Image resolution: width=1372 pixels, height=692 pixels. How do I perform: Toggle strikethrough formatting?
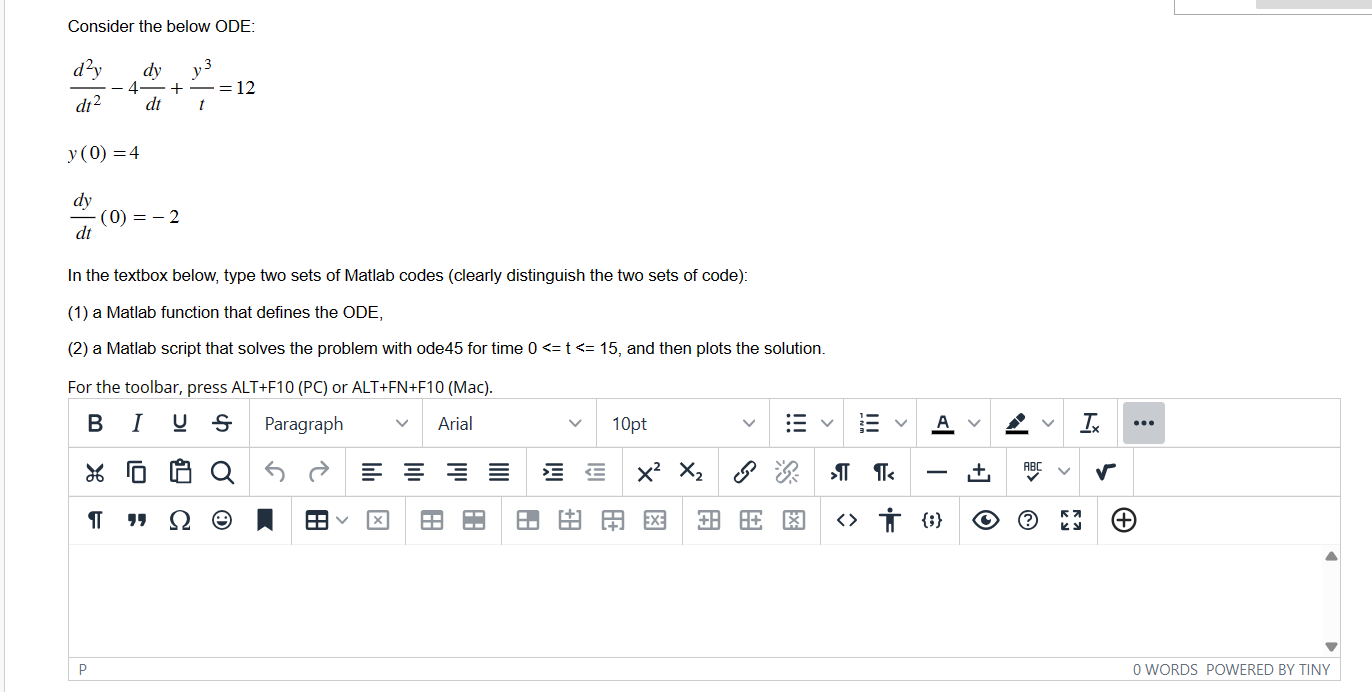pyautogui.click(x=220, y=424)
